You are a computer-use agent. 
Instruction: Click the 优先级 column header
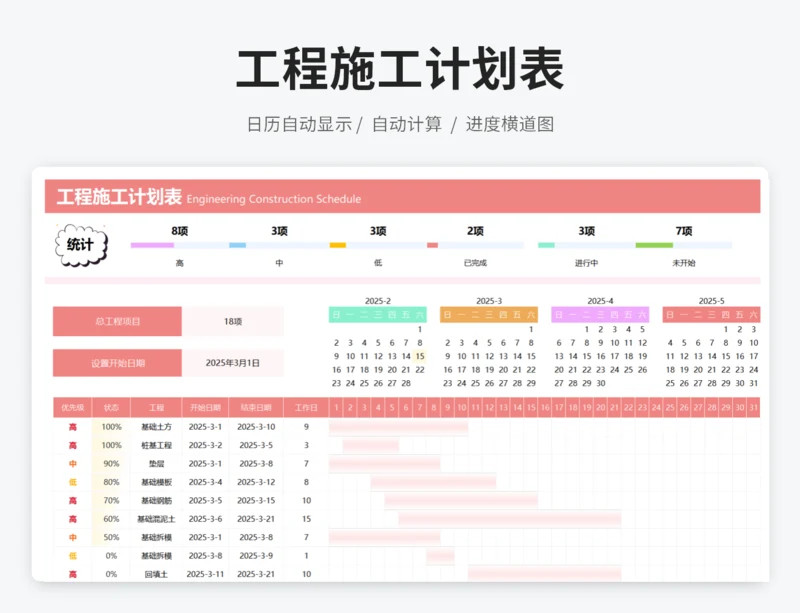[x=72, y=407]
